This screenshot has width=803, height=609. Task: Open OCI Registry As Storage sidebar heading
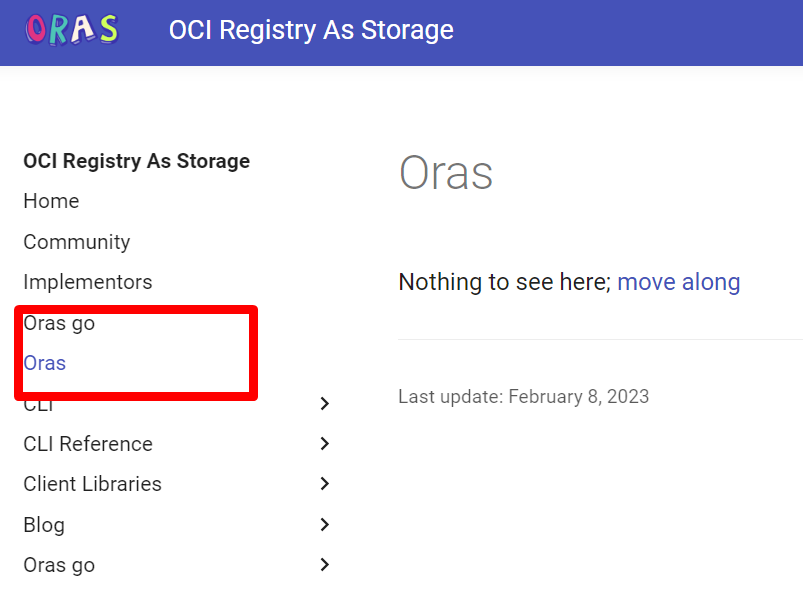coord(136,161)
